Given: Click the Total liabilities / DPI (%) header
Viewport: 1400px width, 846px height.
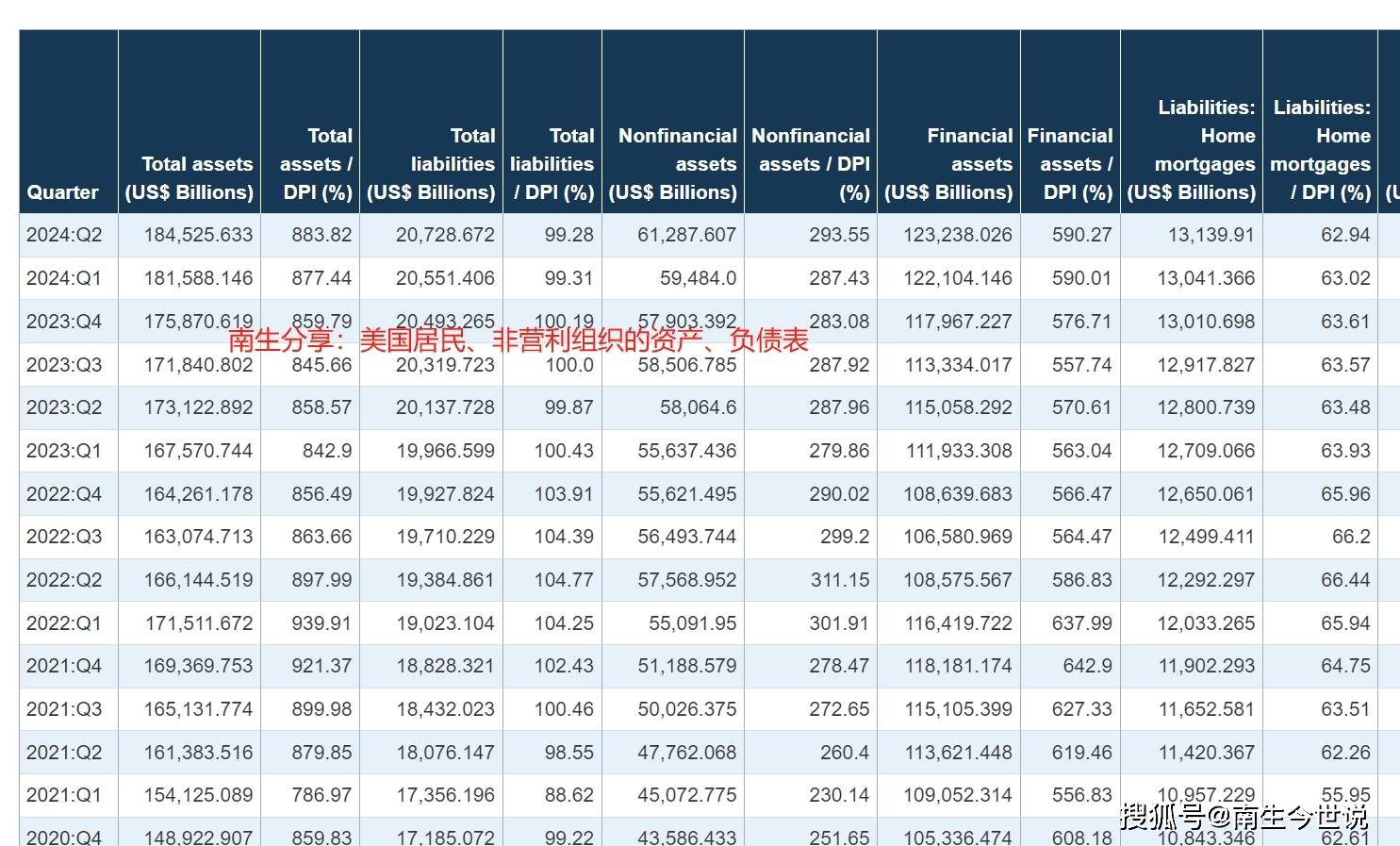Looking at the screenshot, I should tap(552, 164).
